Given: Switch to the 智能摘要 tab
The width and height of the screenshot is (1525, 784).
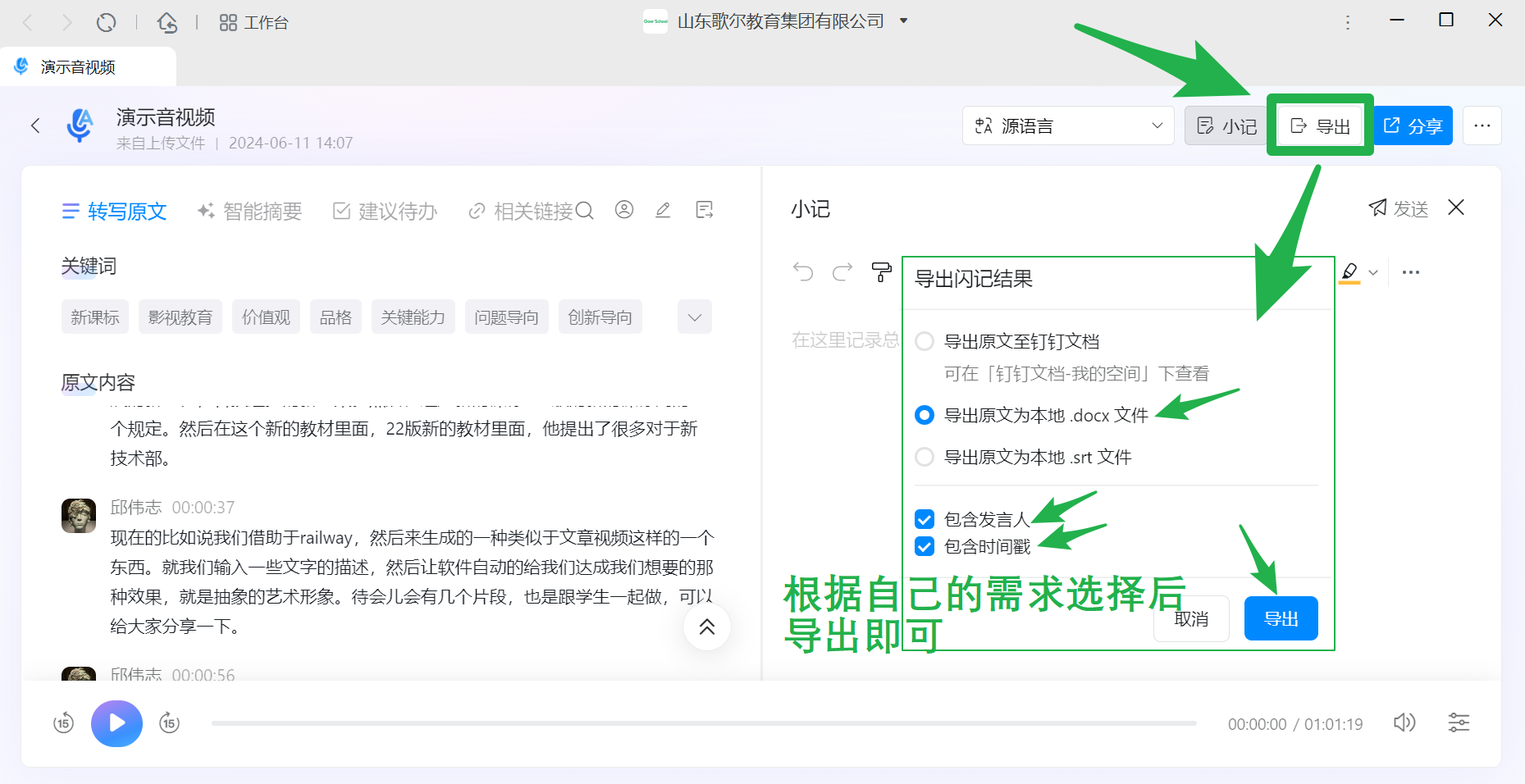Looking at the screenshot, I should click(x=249, y=212).
